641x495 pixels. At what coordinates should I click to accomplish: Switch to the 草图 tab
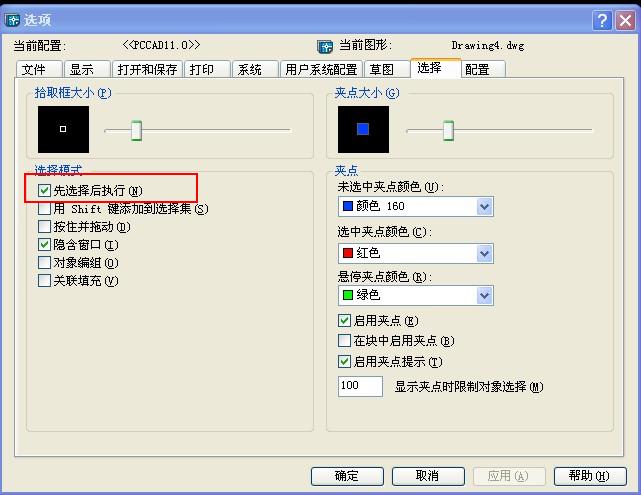coord(387,69)
